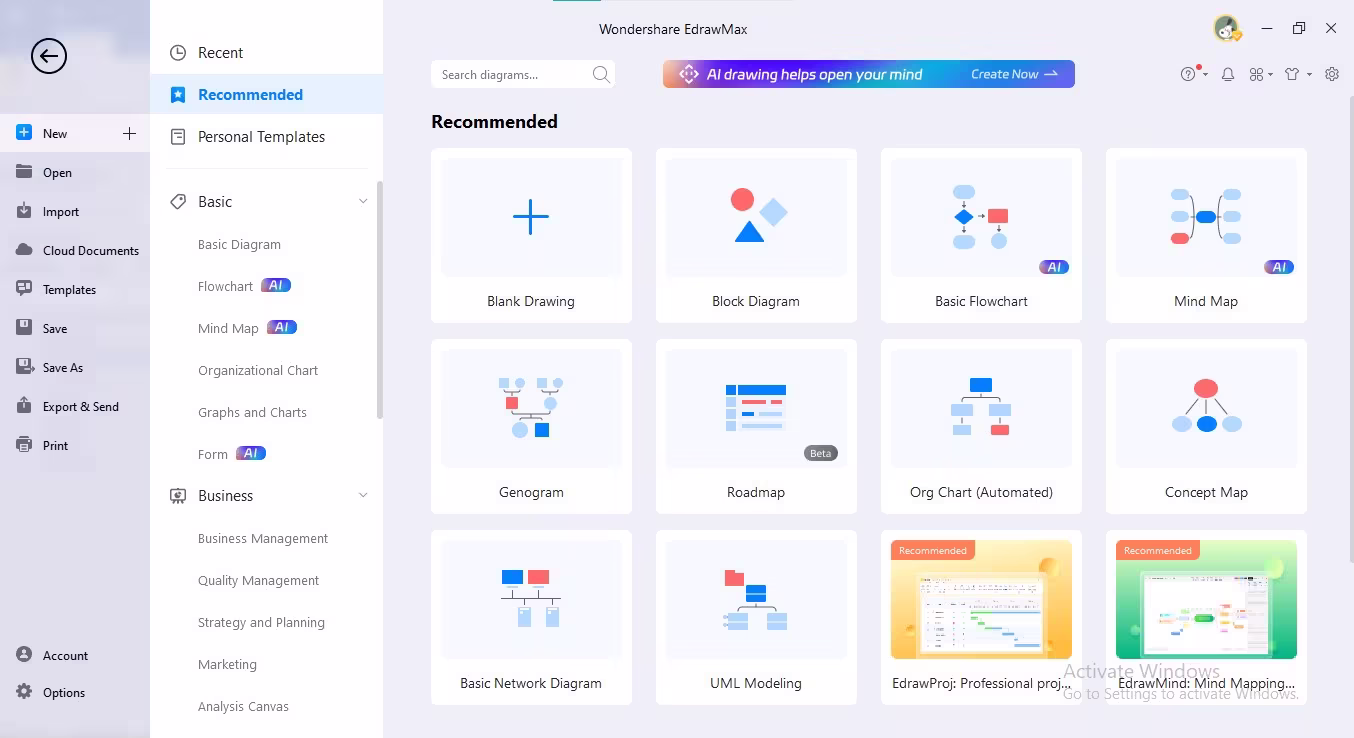This screenshot has width=1354, height=738.
Task: Click the Templates icon in sidebar
Action: (x=24, y=289)
